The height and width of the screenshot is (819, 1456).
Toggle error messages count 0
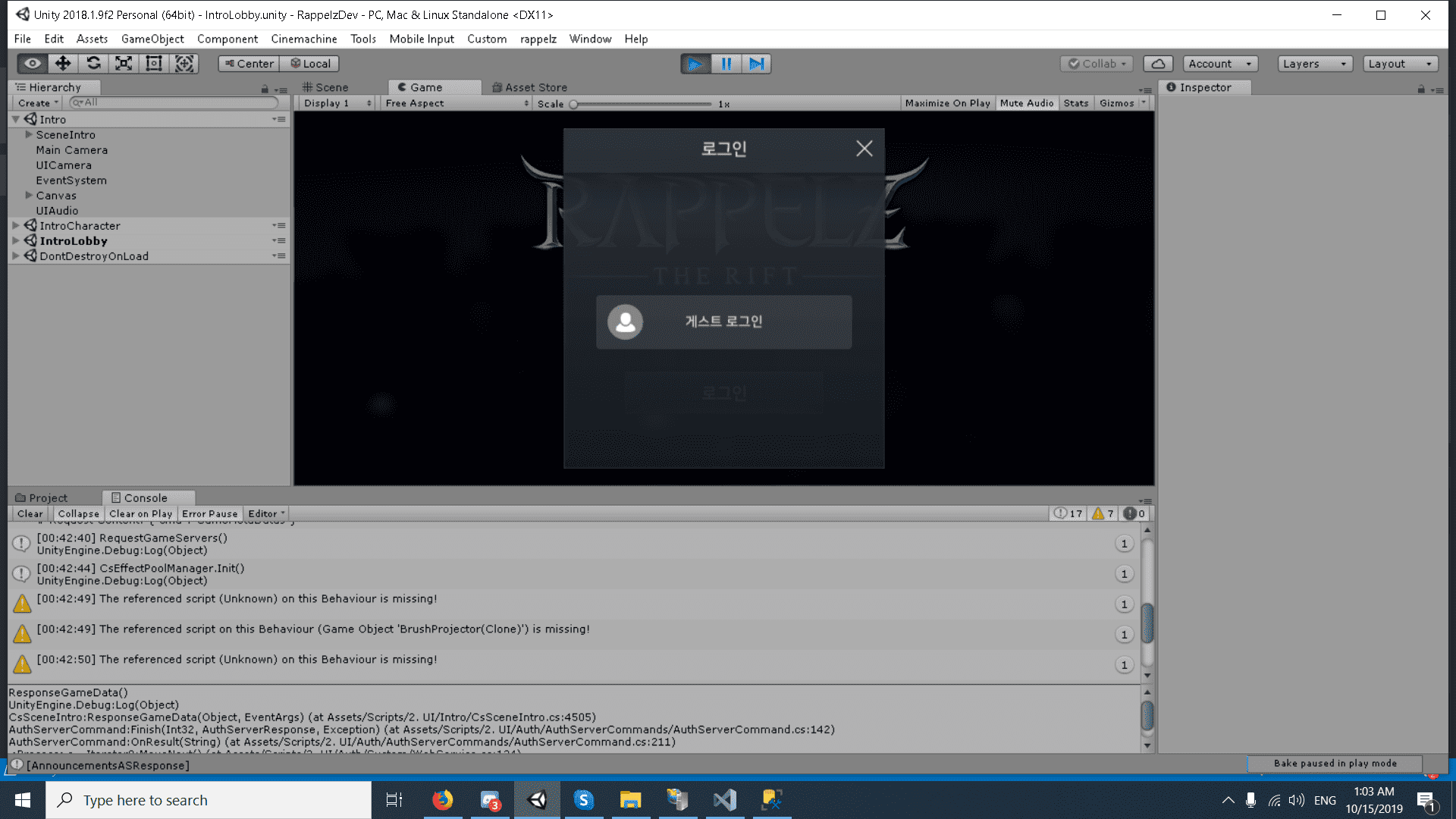[1134, 513]
